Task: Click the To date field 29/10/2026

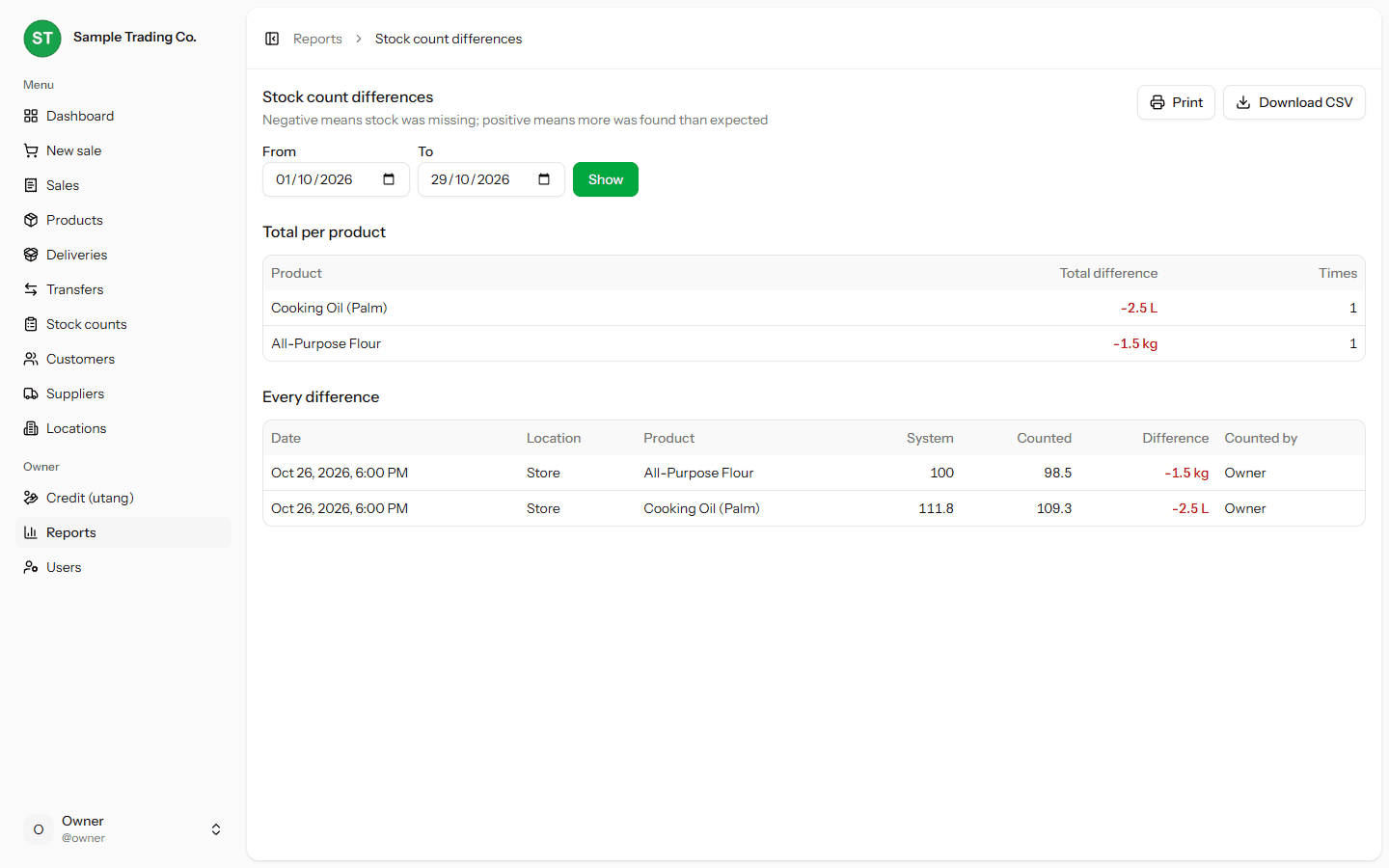Action: tap(491, 179)
